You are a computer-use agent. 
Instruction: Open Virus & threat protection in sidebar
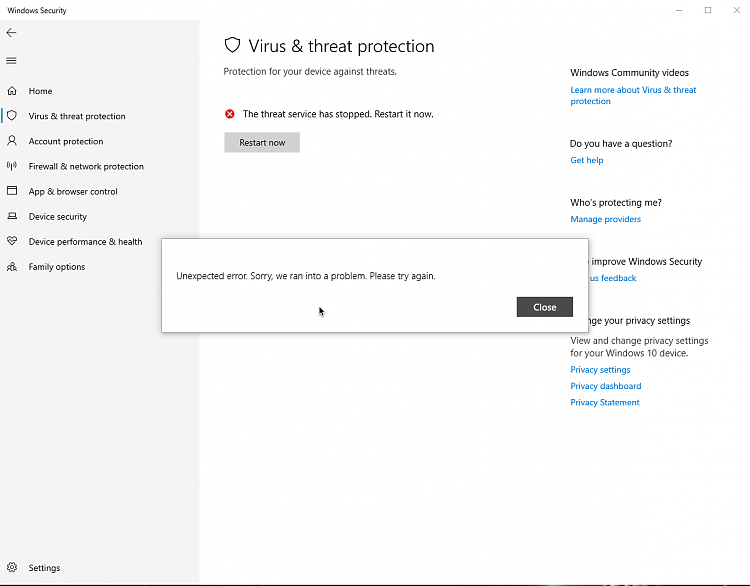pos(77,116)
